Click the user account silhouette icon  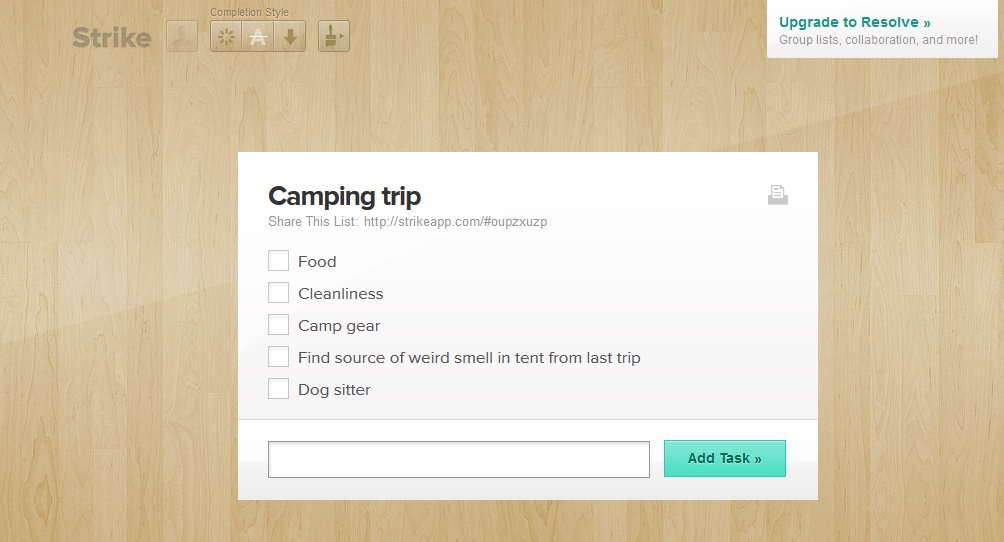pos(182,37)
